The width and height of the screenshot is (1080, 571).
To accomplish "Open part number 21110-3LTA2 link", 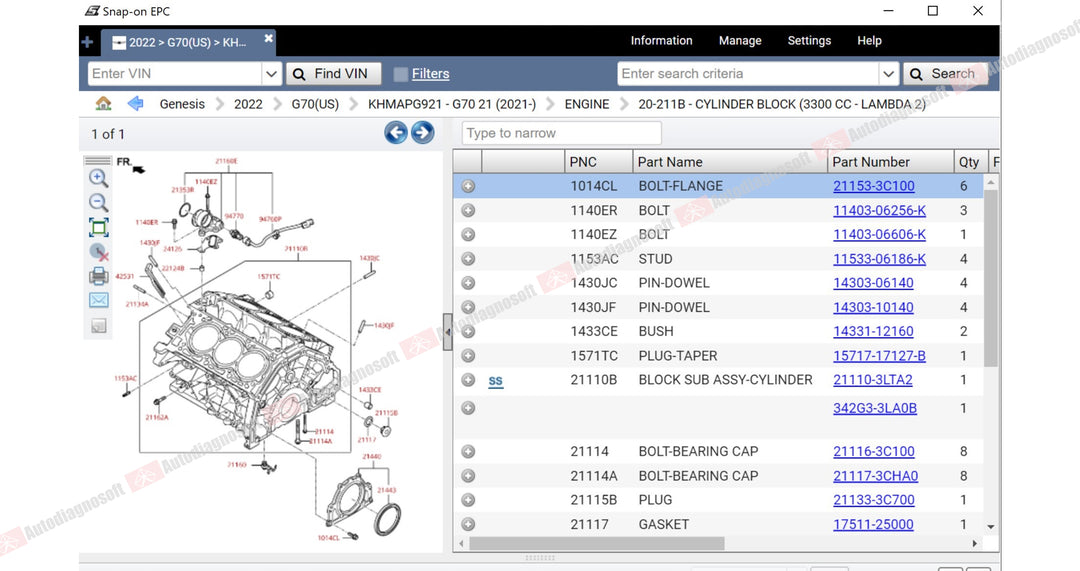I will [x=873, y=380].
